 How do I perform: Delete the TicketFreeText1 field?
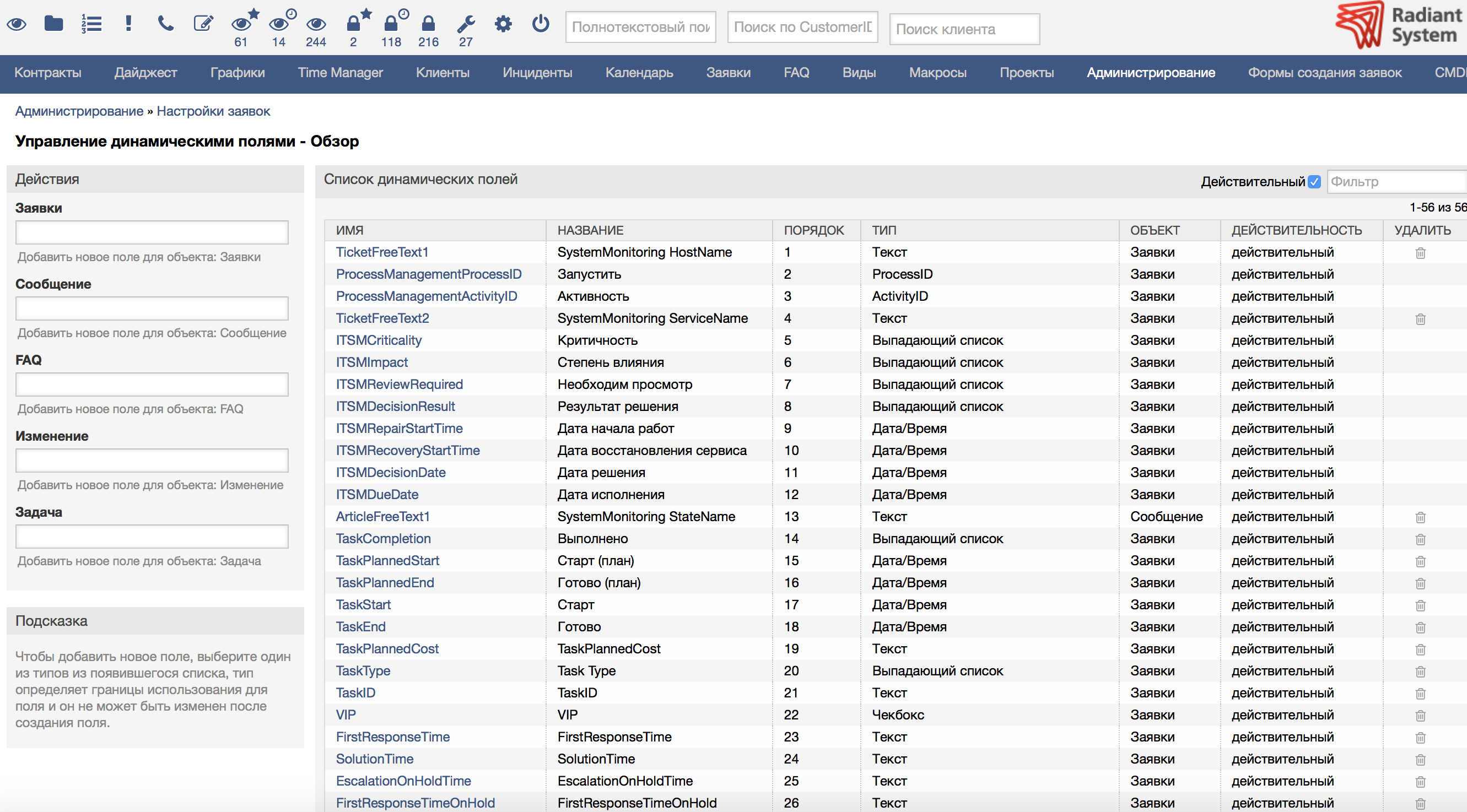click(1420, 253)
